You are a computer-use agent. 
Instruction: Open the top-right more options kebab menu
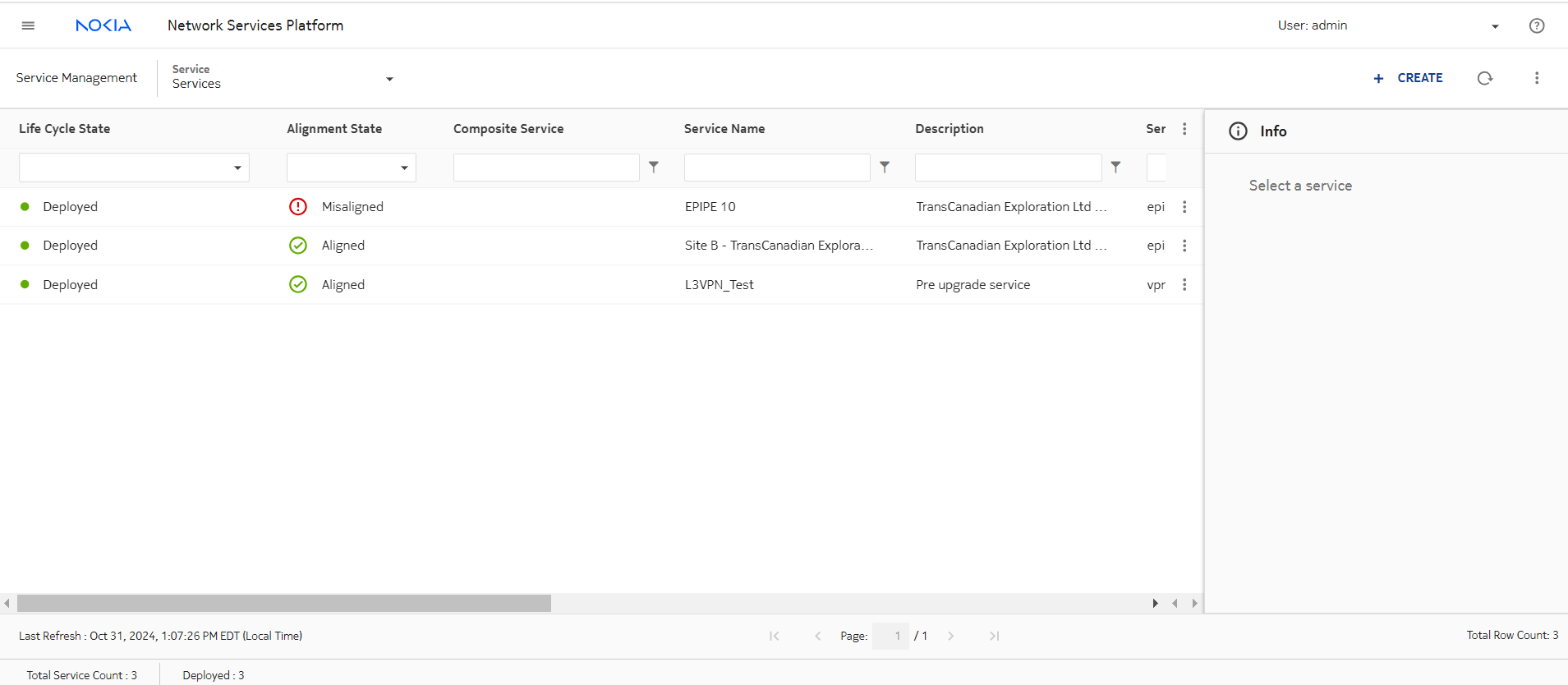click(1536, 78)
